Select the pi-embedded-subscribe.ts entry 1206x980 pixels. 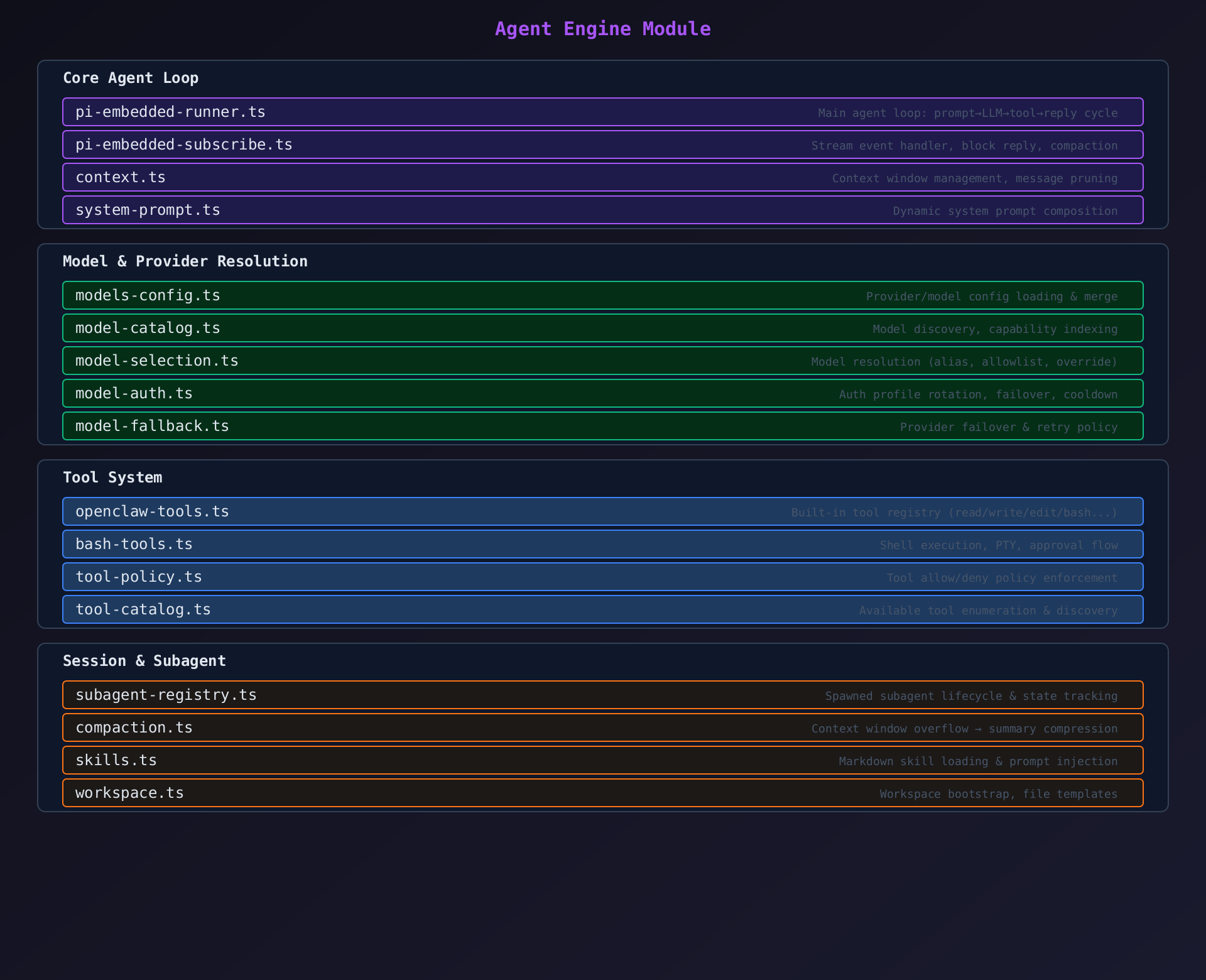[x=602, y=144]
